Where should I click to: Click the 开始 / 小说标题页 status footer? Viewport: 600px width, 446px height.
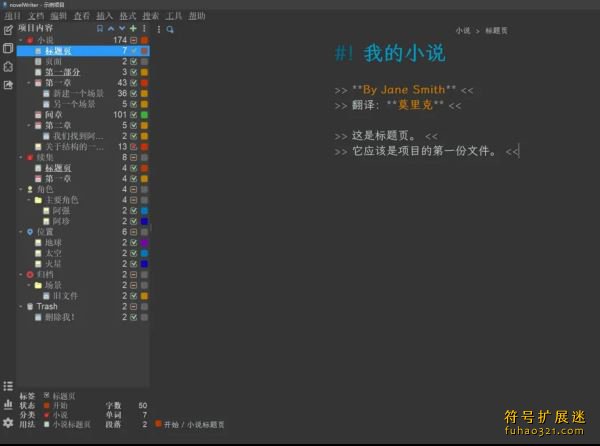pos(190,424)
